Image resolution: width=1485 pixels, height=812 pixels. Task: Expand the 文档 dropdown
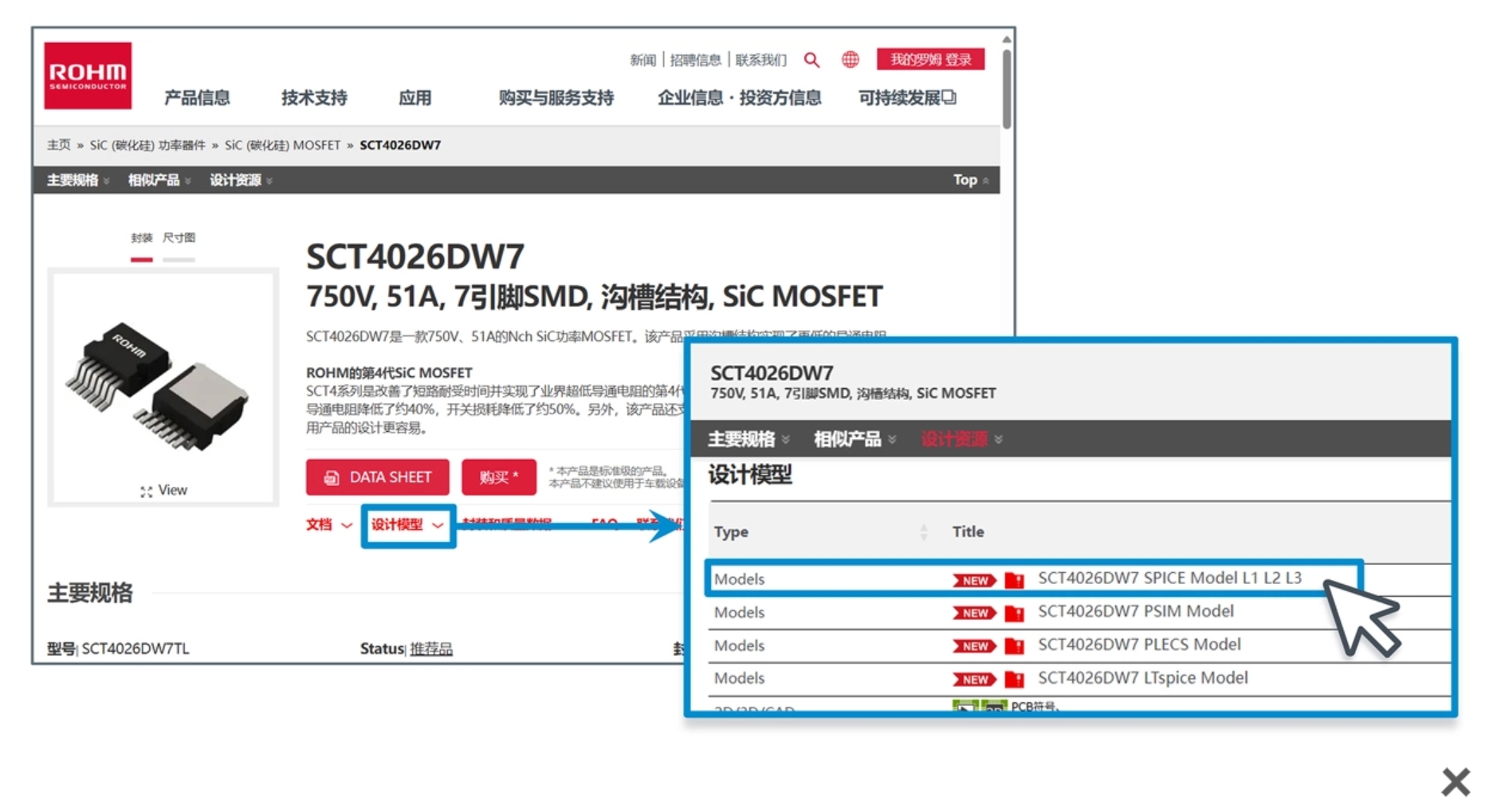coord(328,525)
